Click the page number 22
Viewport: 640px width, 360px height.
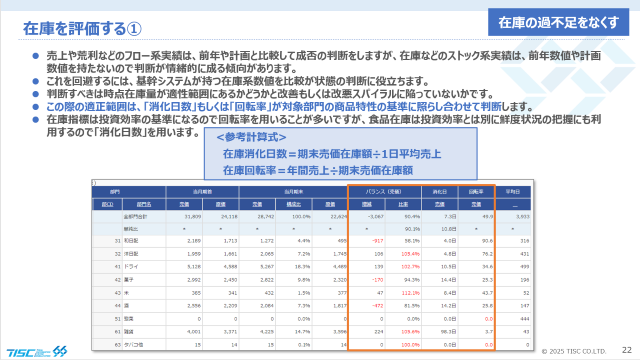pyautogui.click(x=627, y=350)
